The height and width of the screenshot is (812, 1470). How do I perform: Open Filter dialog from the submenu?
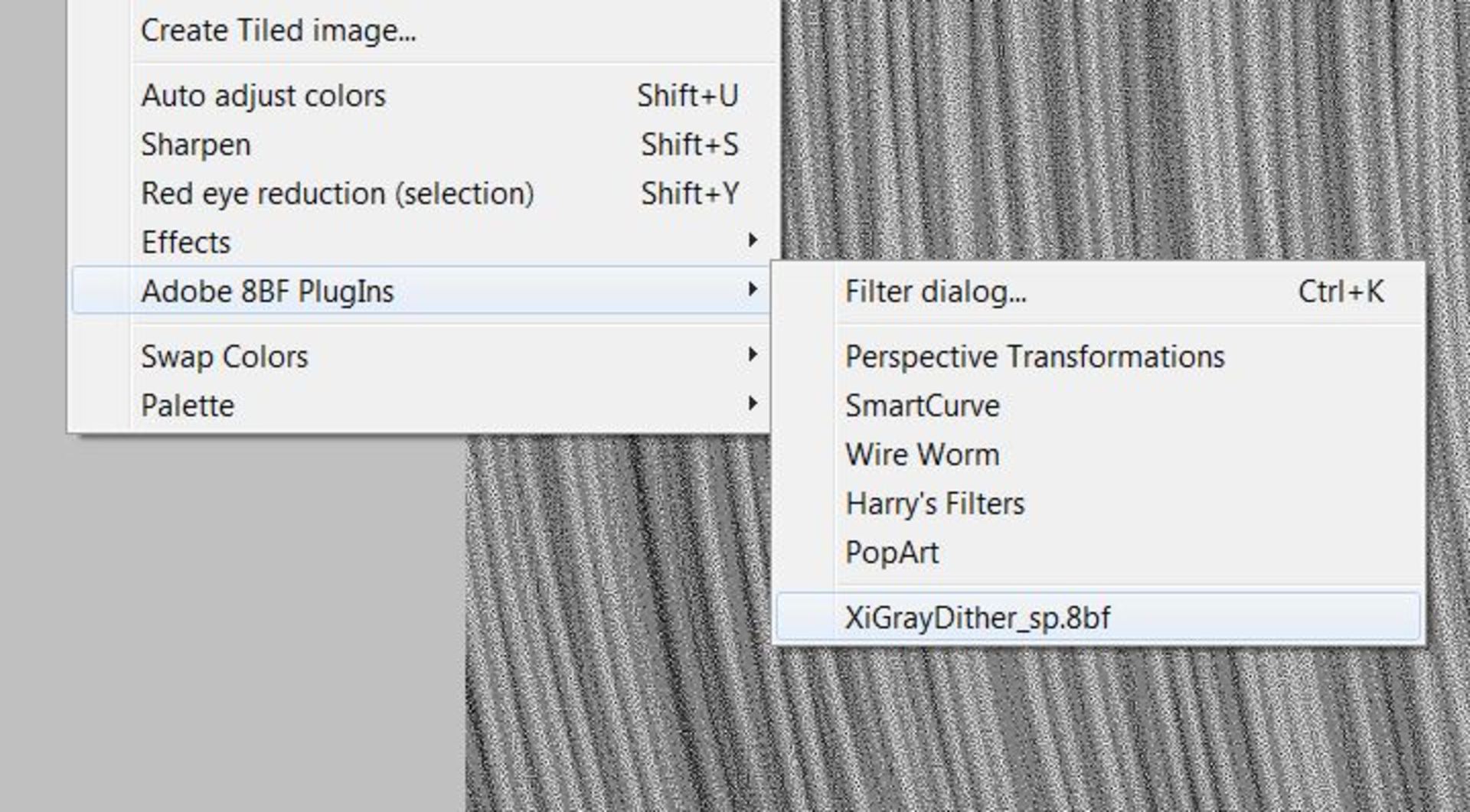coord(936,292)
